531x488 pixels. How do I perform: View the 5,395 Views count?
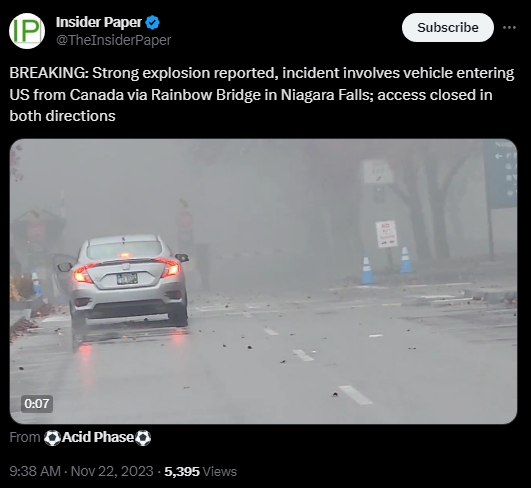pyautogui.click(x=200, y=471)
